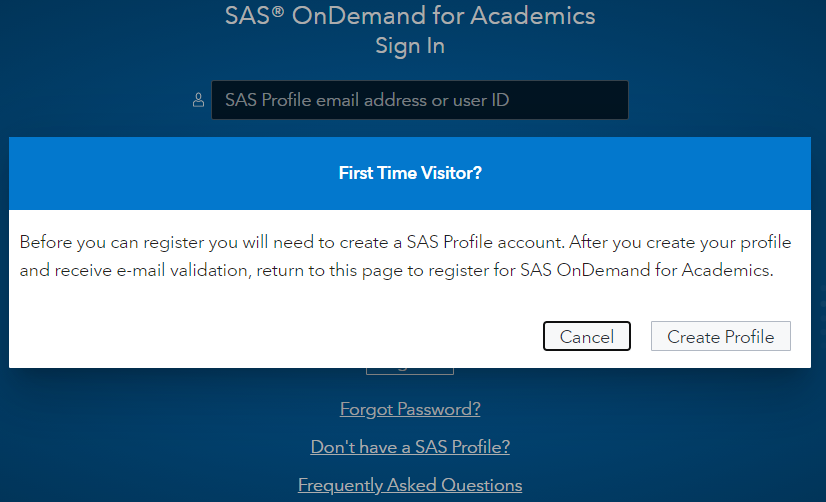Click the user icon beside the email field
Viewport: 826px width, 502px height.
198,100
